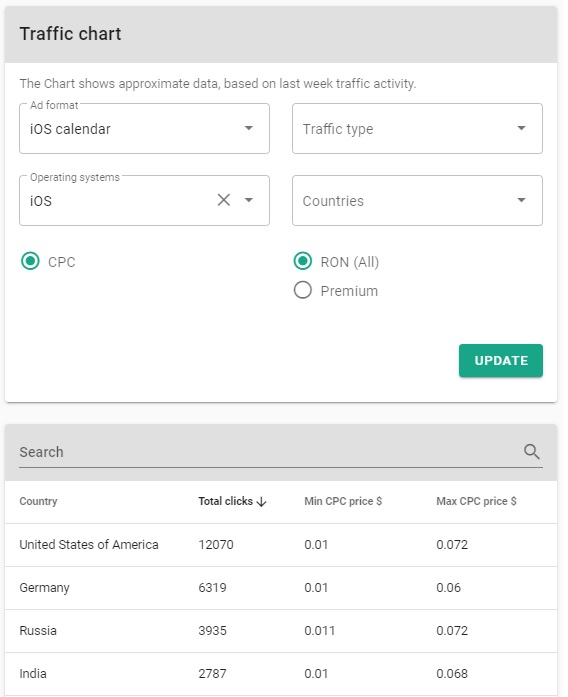568x697 pixels.
Task: Focus the Search input field
Action: click(x=269, y=452)
